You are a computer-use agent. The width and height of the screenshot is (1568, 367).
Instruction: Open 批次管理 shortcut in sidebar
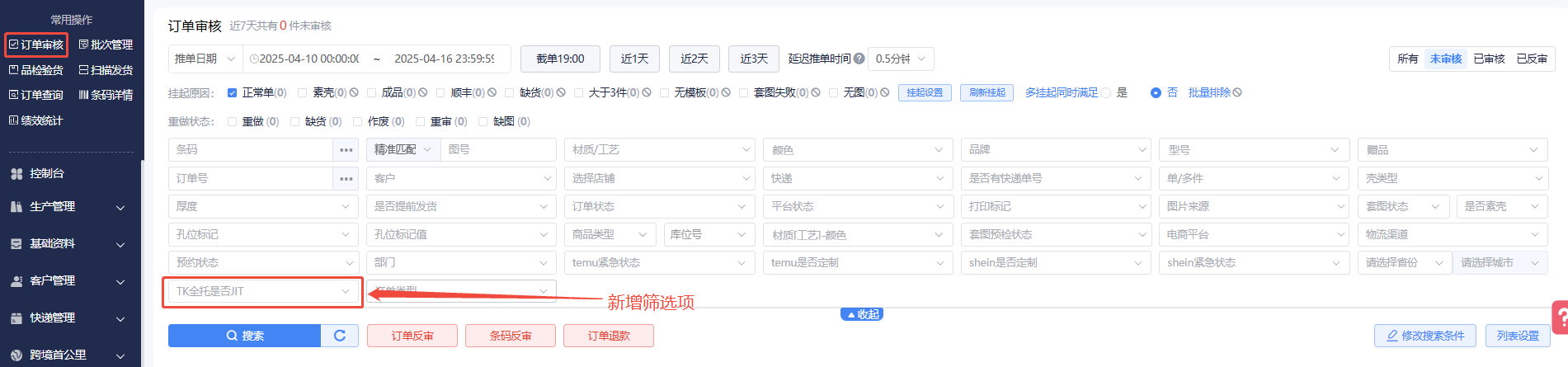[x=106, y=45]
